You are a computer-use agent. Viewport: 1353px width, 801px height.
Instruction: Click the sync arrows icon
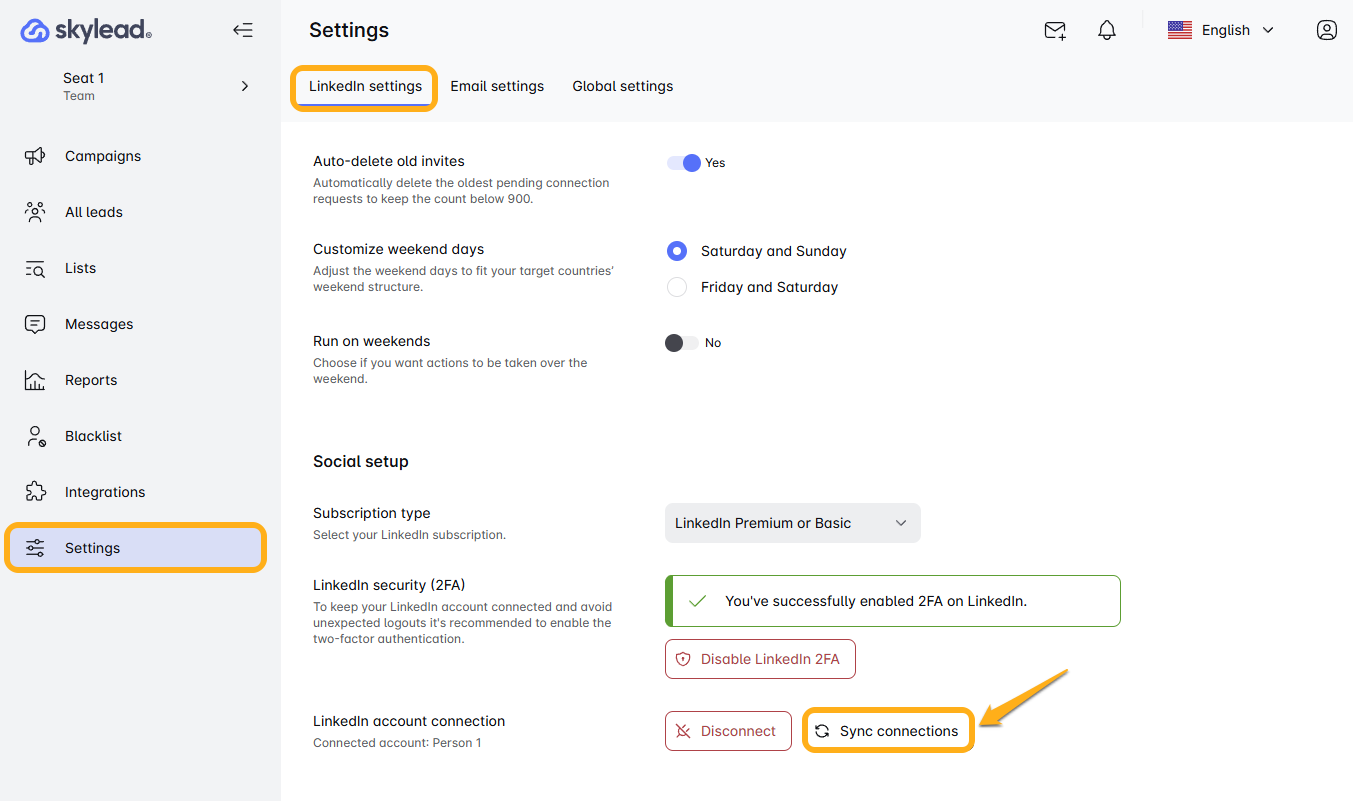click(x=822, y=731)
